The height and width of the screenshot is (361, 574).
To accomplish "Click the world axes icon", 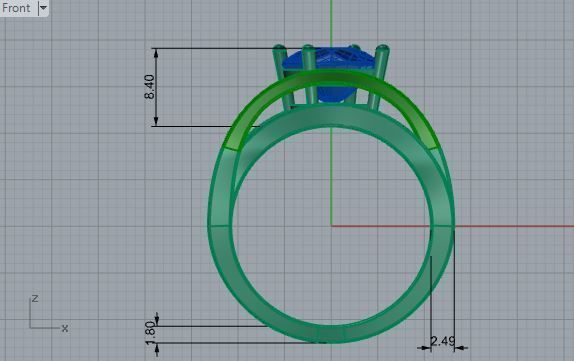I will click(x=49, y=313).
